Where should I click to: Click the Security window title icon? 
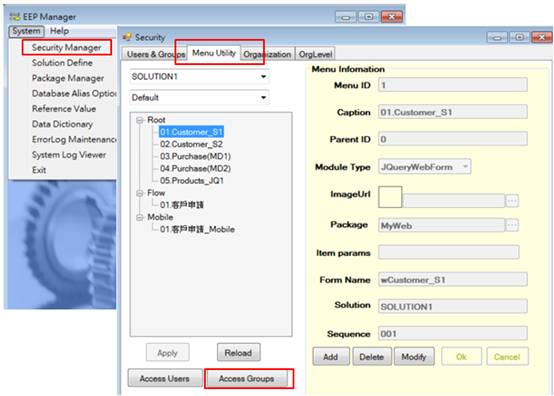pyautogui.click(x=126, y=37)
